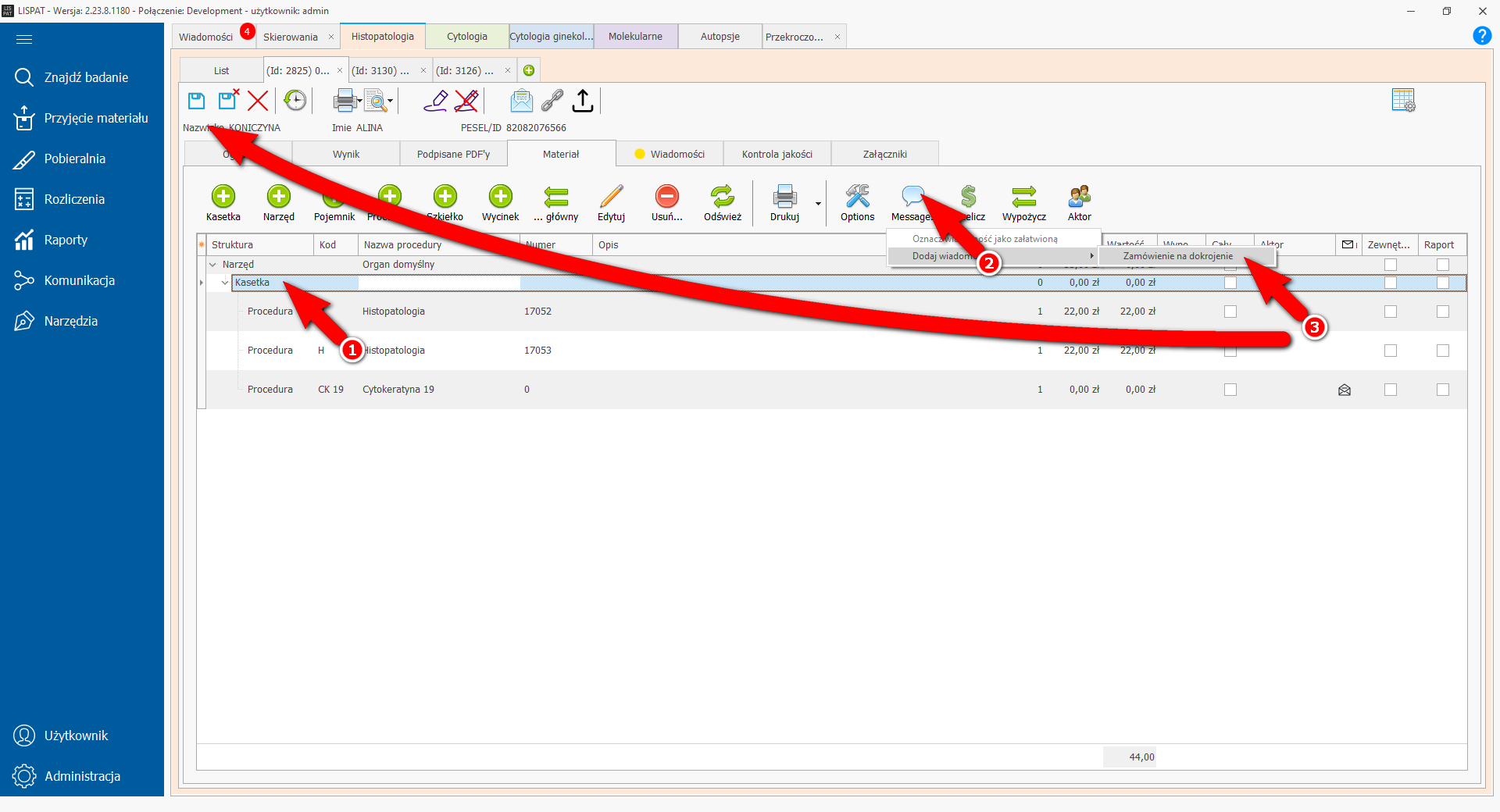Viewport: 1500px width, 812px height.
Task: Open the Drukuj dropdown arrow
Action: click(818, 203)
